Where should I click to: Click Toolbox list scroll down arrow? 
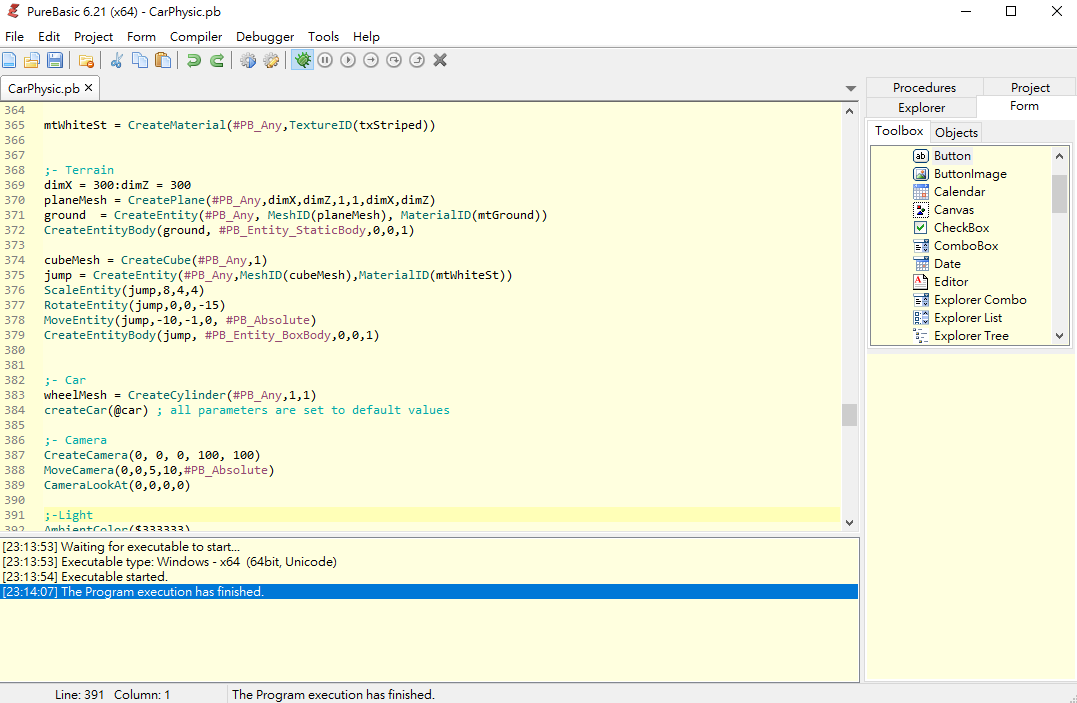tap(1059, 335)
